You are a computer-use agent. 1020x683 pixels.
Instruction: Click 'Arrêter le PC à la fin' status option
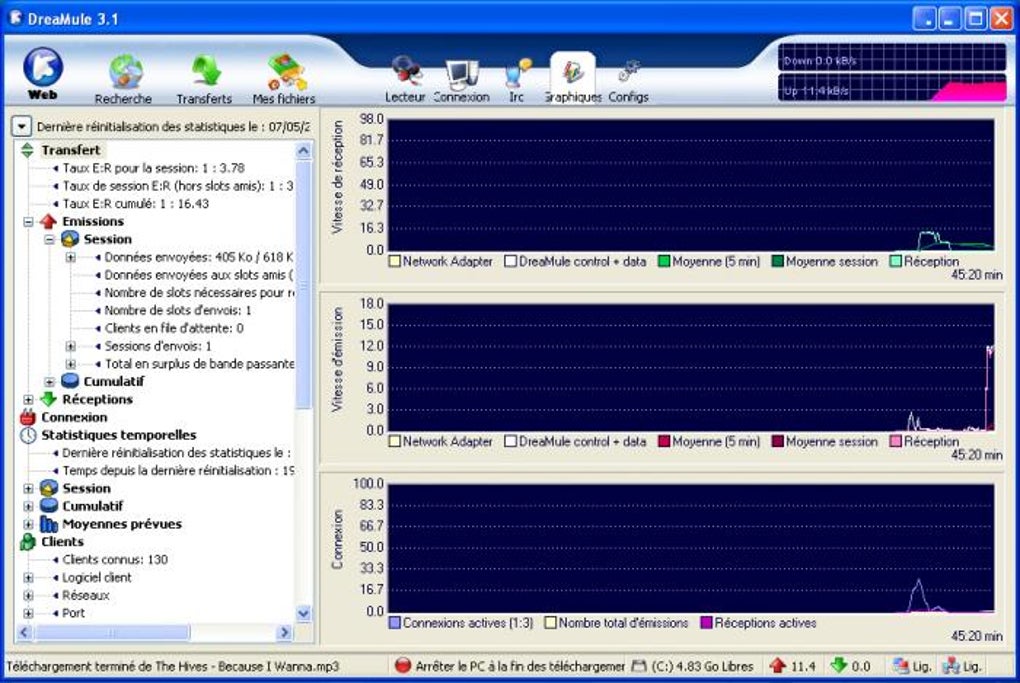pyautogui.click(x=520, y=666)
